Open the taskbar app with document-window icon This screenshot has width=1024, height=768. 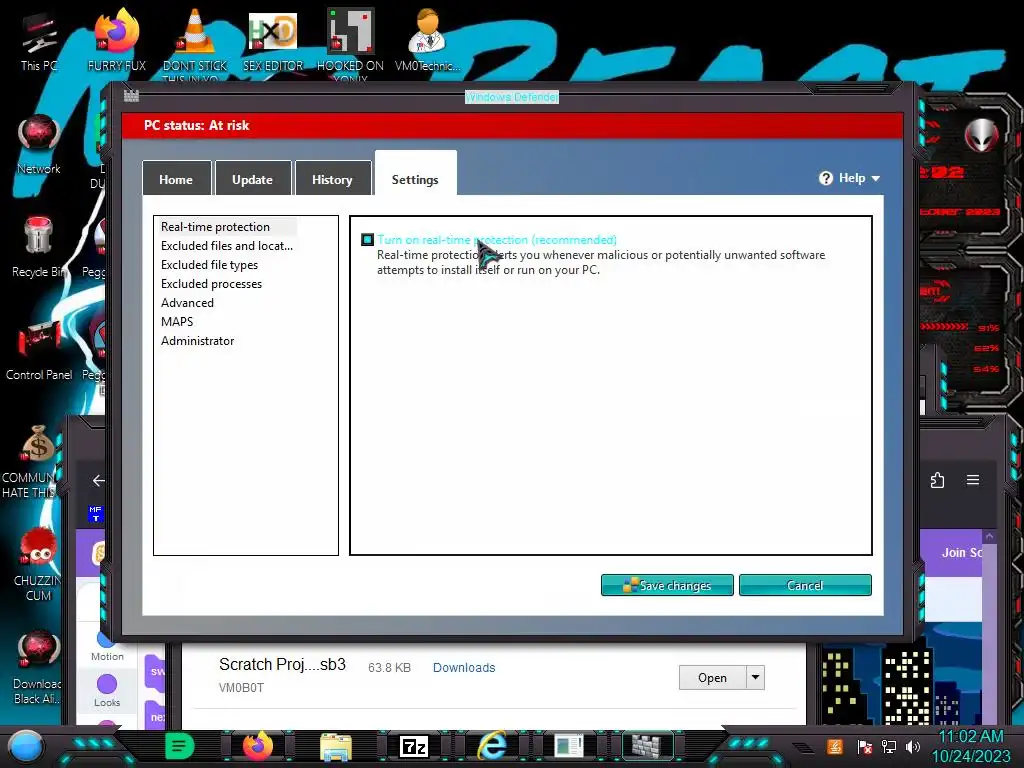pyautogui.click(x=569, y=746)
